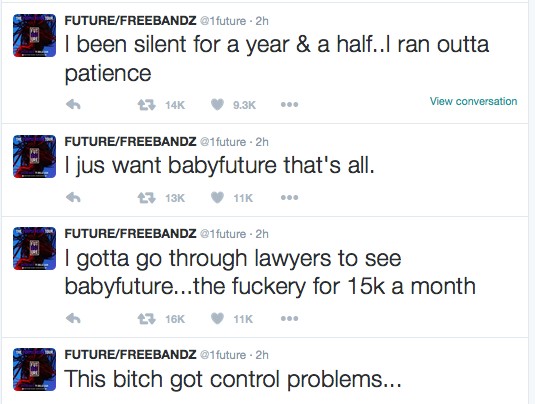Retweet the tweet with 16K retweets

(x=147, y=319)
